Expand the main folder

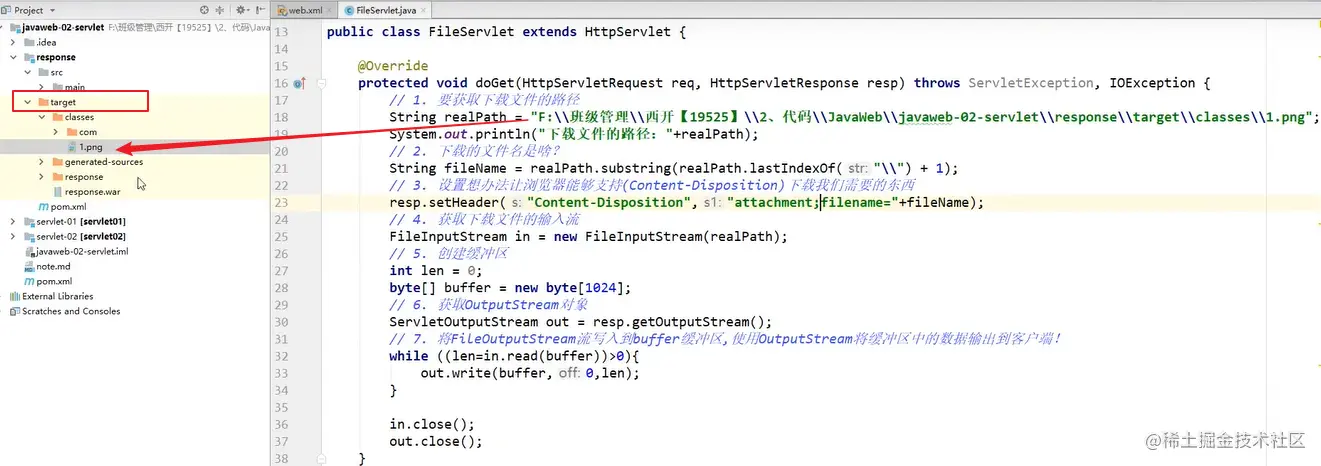(x=42, y=87)
